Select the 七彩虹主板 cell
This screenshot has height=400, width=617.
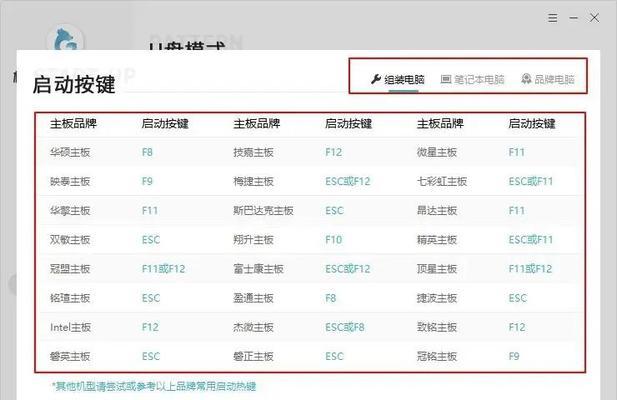pos(442,181)
